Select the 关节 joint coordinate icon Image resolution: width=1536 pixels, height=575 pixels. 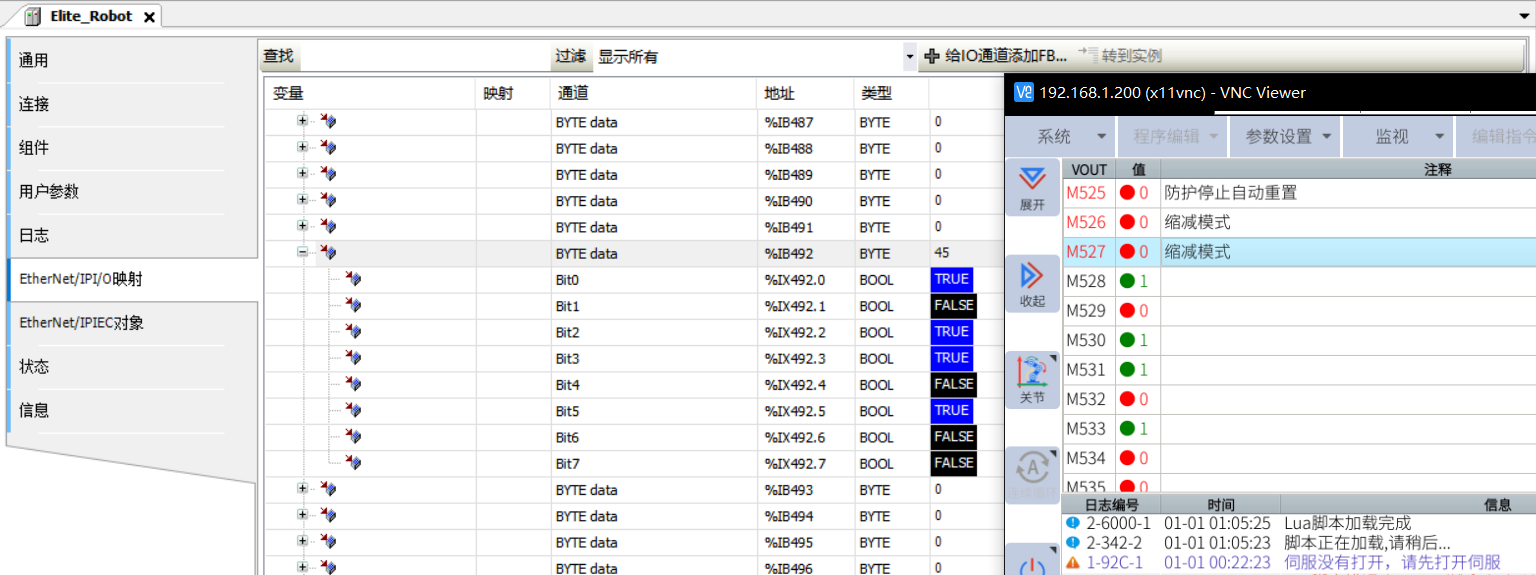[1032, 379]
